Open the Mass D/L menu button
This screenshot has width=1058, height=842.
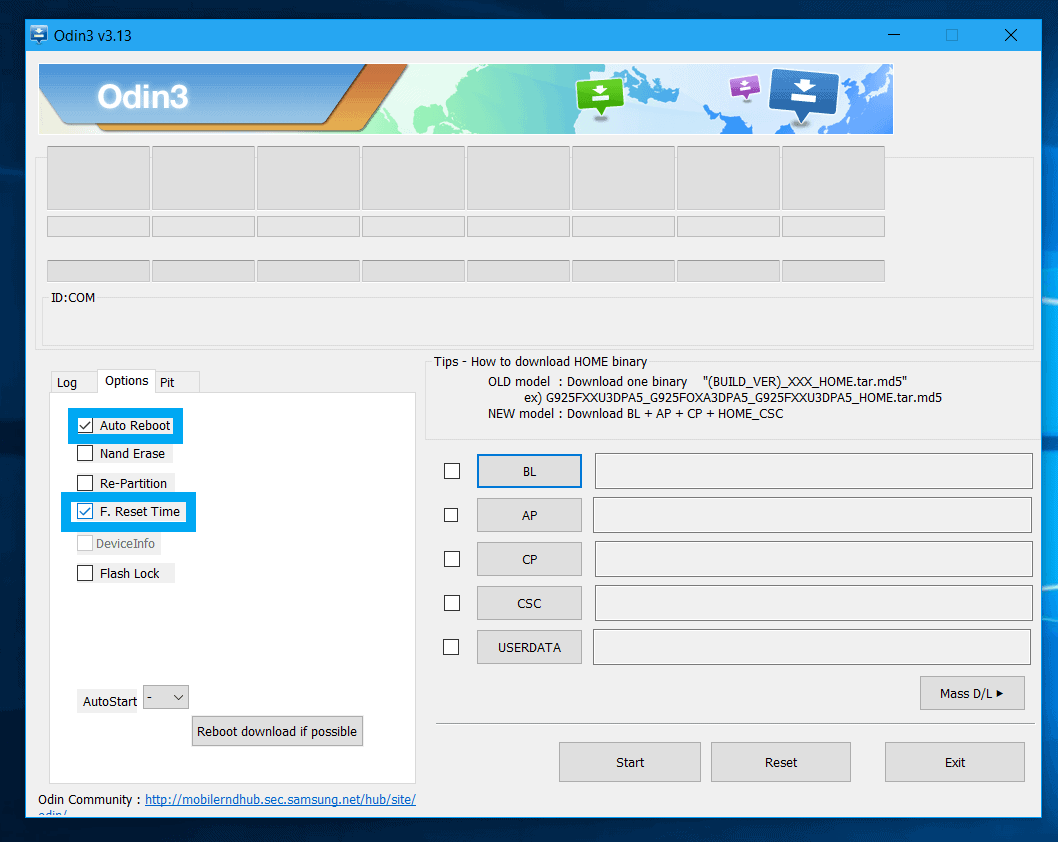972,694
